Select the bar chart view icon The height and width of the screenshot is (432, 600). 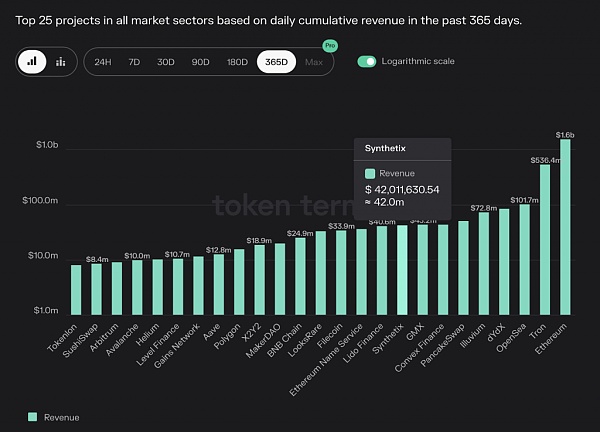click(33, 62)
